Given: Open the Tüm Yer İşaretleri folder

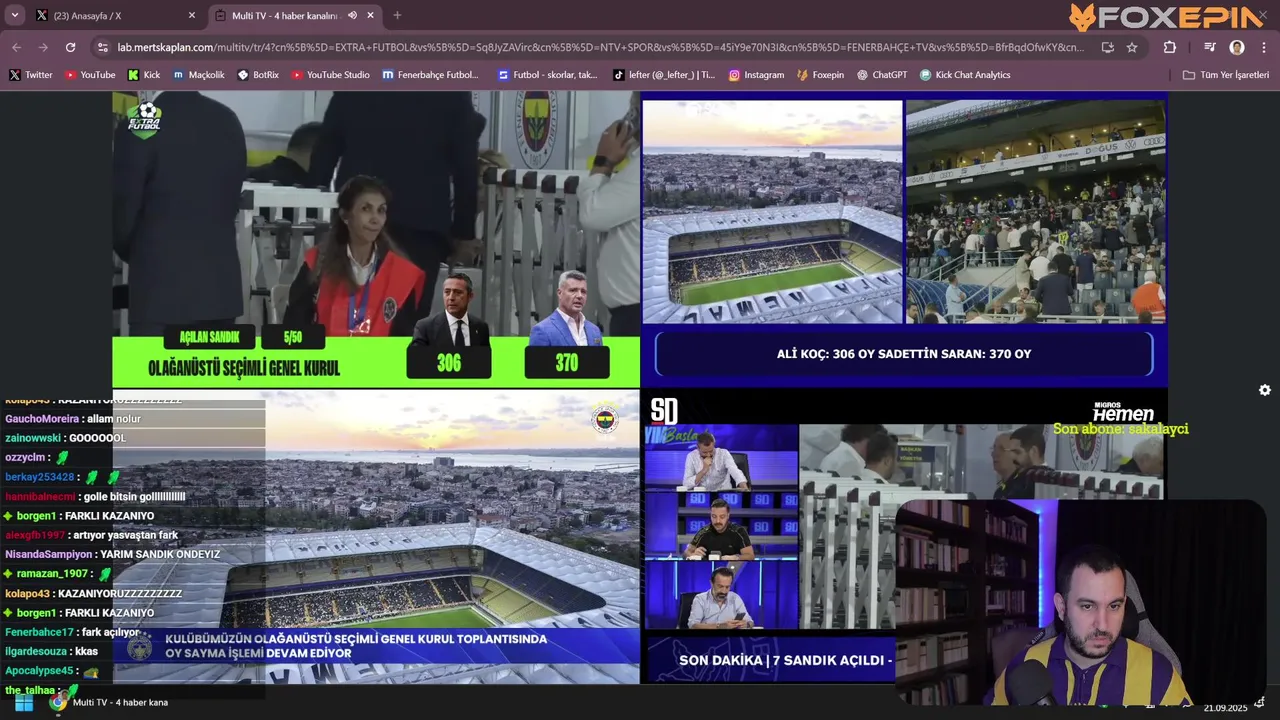Looking at the screenshot, I should click(x=1225, y=75).
